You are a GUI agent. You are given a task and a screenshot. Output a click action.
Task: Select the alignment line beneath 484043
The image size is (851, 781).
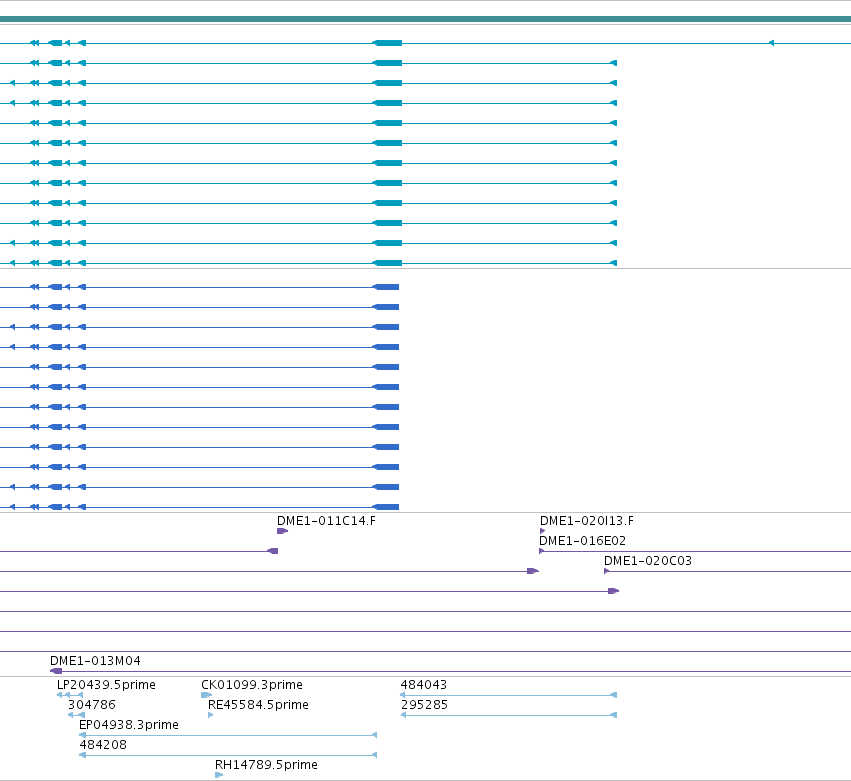pyautogui.click(x=509, y=695)
